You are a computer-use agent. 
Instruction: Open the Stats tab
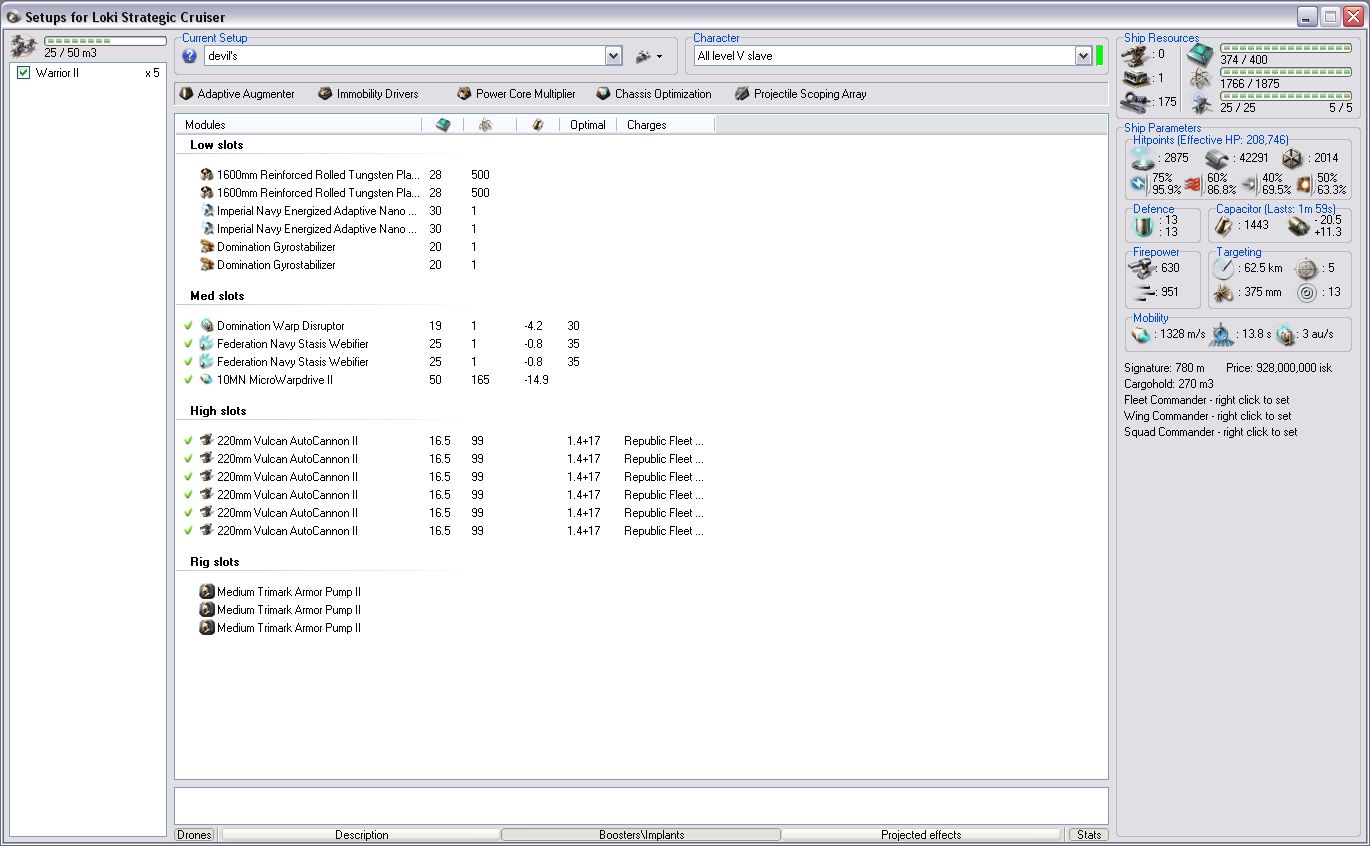coord(1089,835)
